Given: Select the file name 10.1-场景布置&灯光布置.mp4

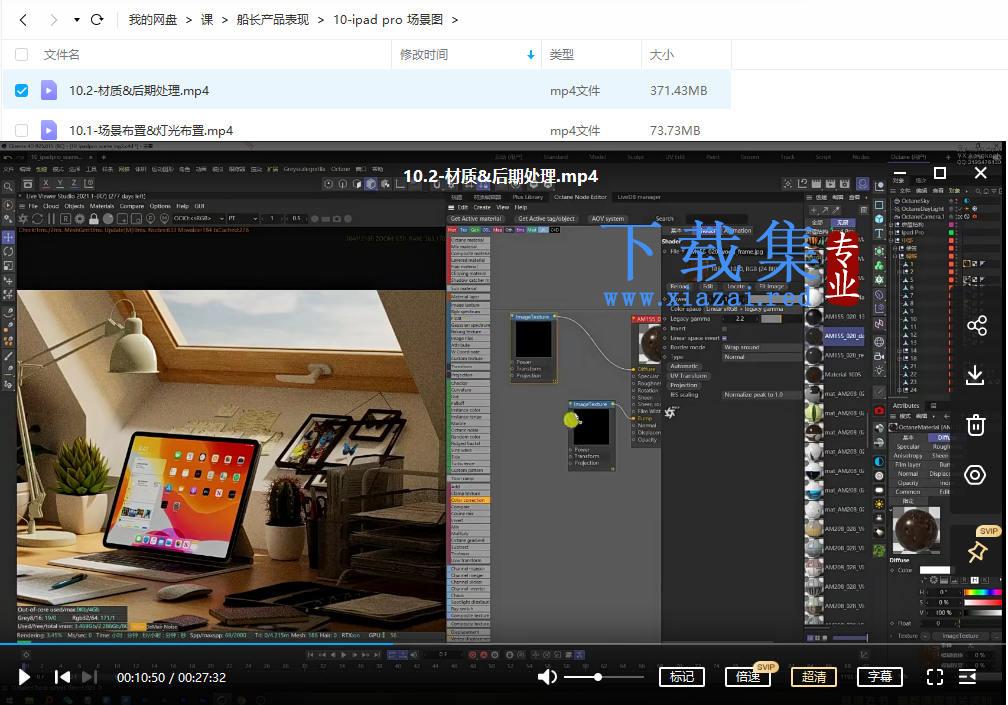Looking at the screenshot, I should click(151, 130).
